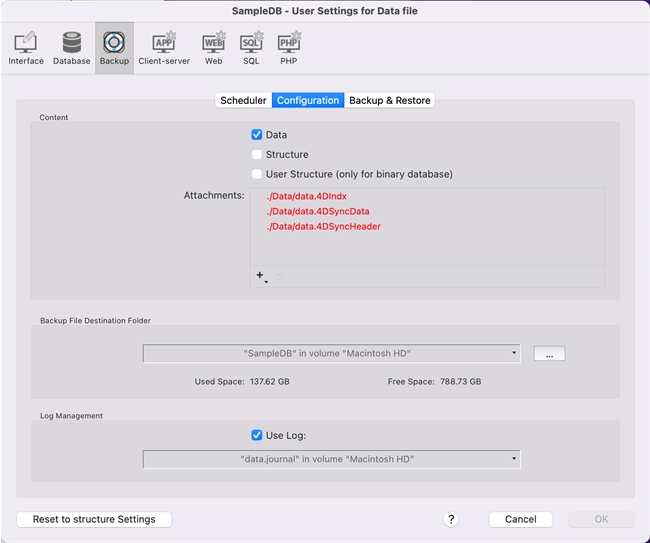650x543 pixels.
Task: Select the data.4DSyncData attachment entry
Action: point(318,212)
